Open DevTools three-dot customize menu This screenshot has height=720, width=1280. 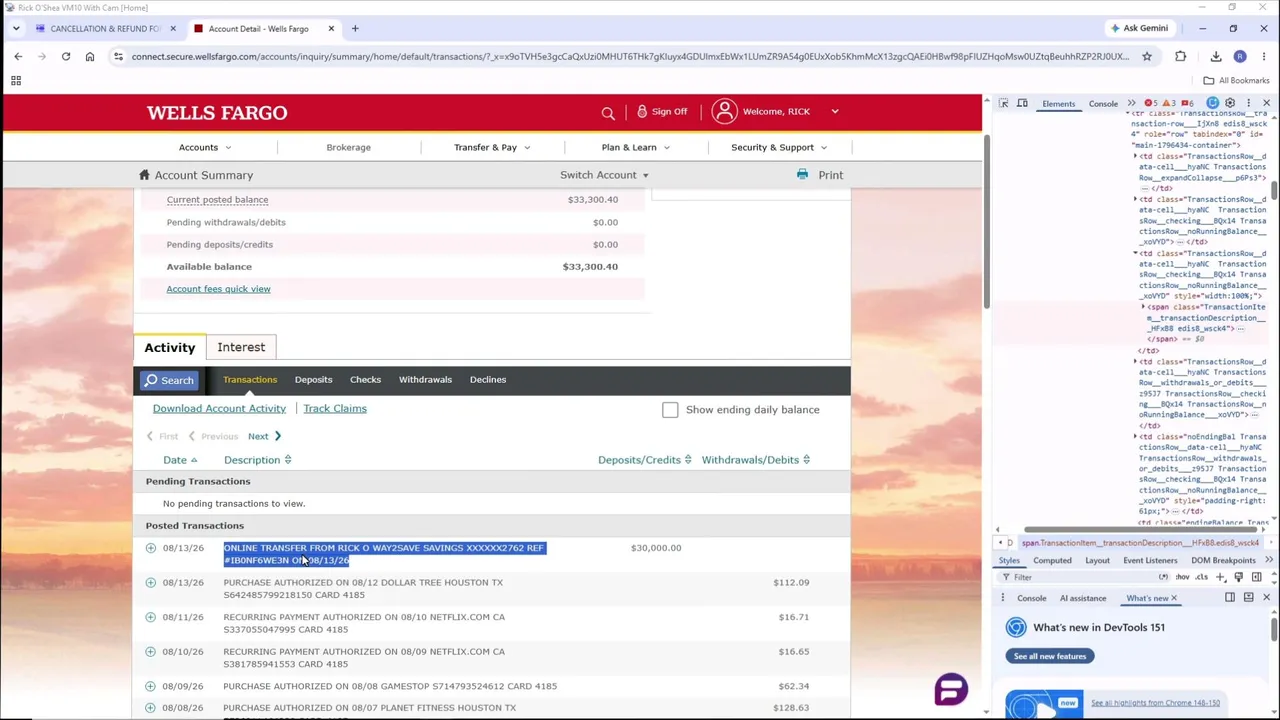[1248, 103]
